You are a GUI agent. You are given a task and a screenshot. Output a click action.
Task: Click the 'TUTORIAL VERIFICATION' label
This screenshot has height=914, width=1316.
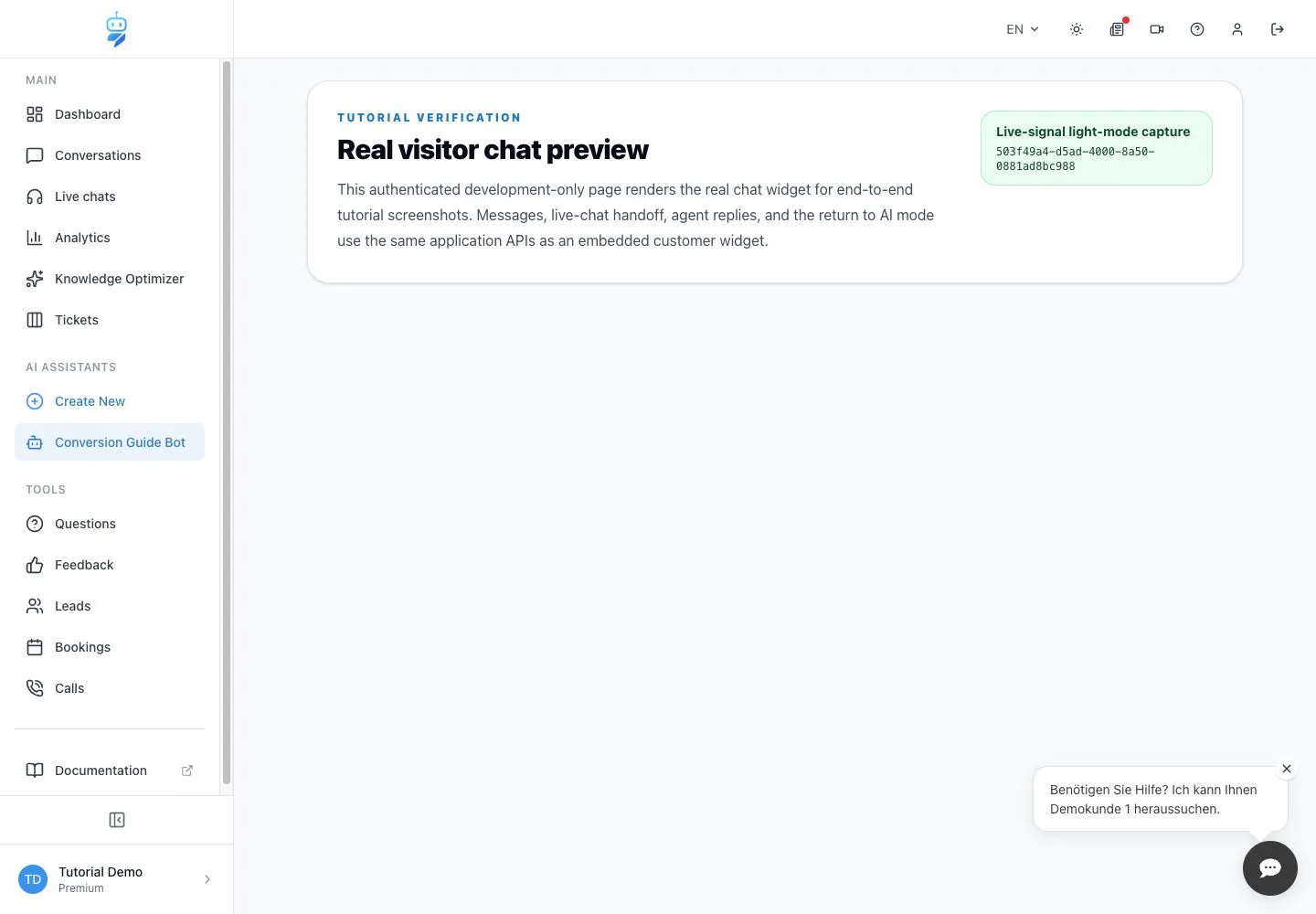point(429,118)
